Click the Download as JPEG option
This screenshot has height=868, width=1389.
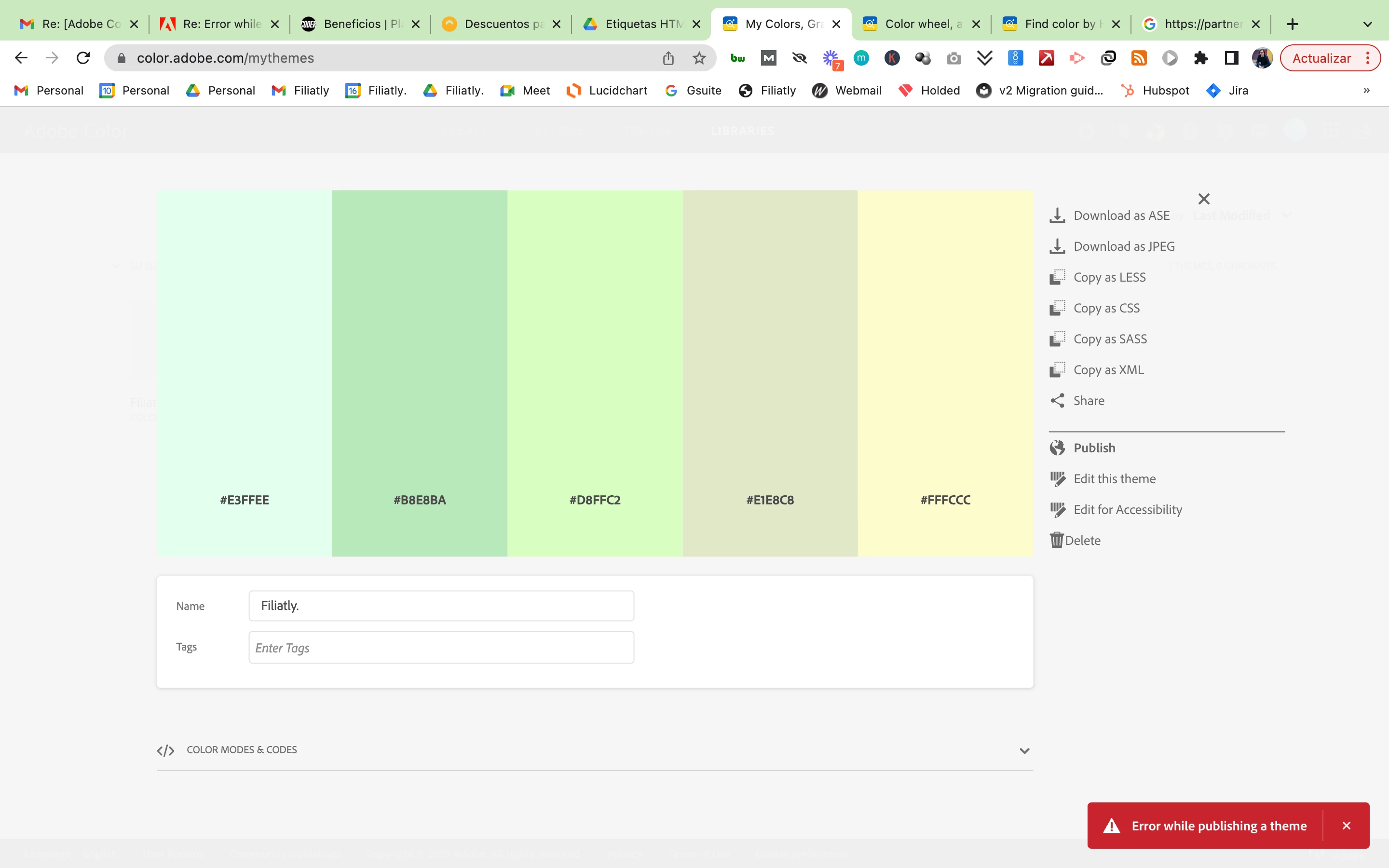point(1123,246)
